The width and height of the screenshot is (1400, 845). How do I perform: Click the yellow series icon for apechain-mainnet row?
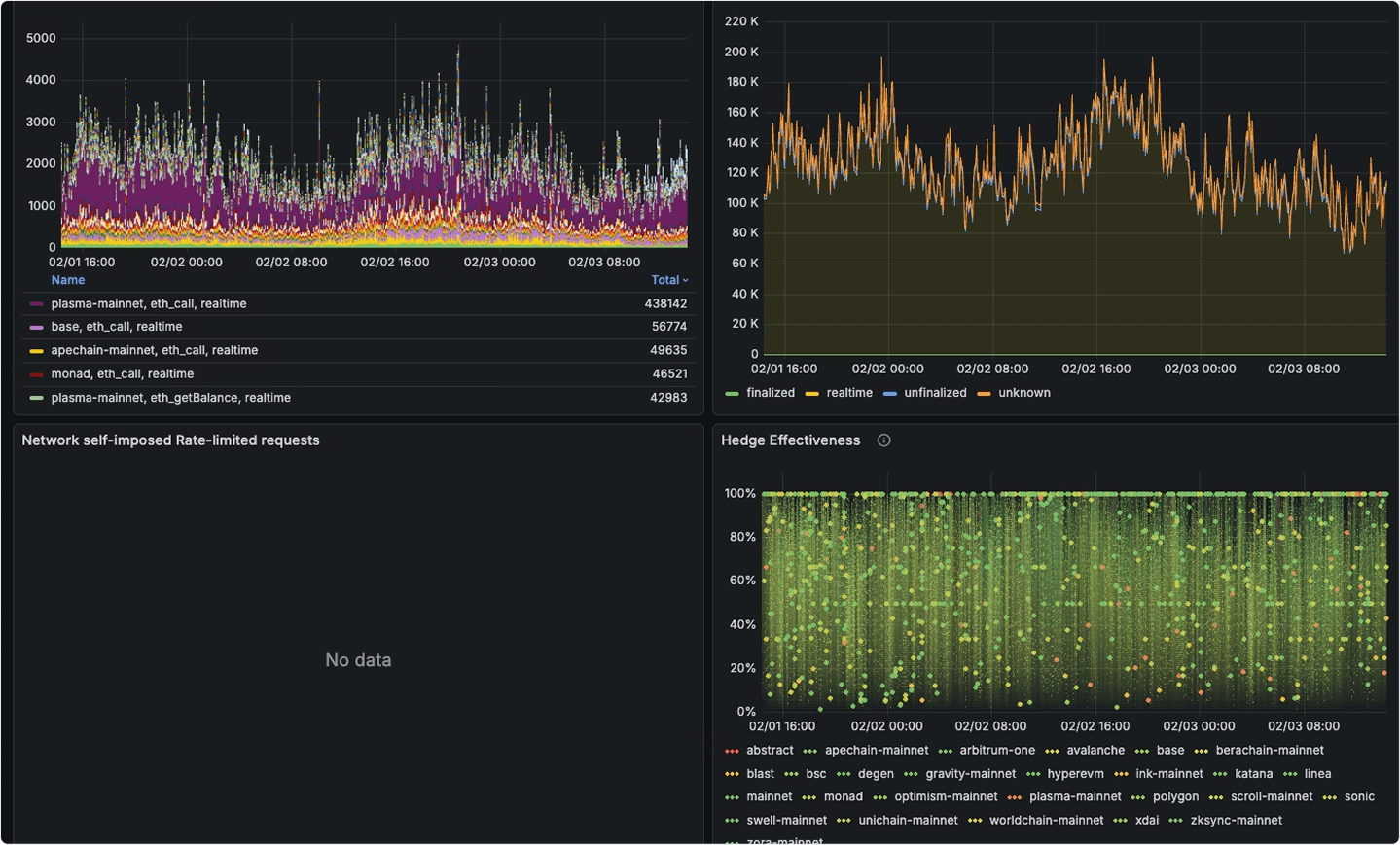(34, 350)
